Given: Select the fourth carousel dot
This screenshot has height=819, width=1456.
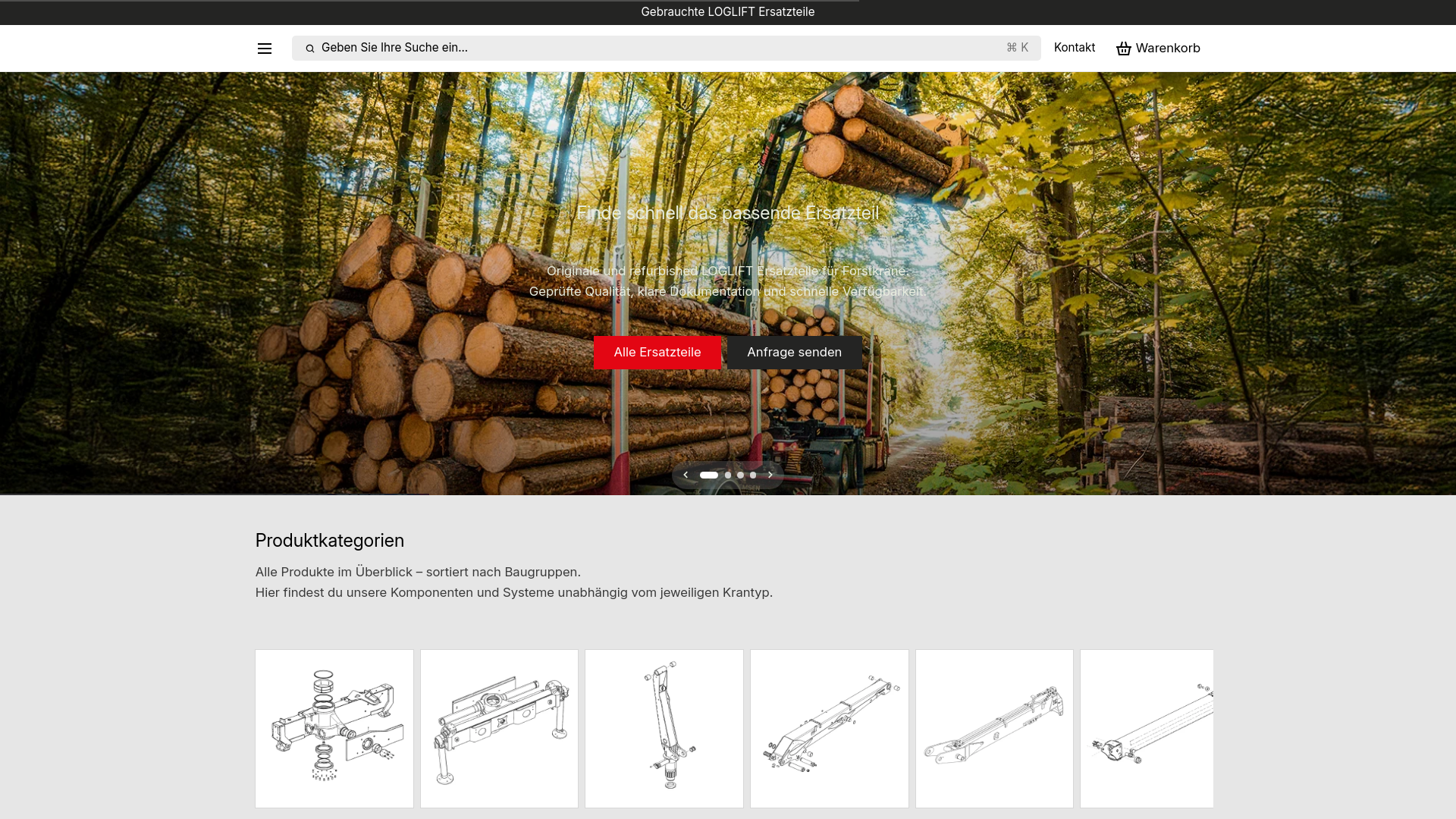Looking at the screenshot, I should pyautogui.click(x=753, y=475).
